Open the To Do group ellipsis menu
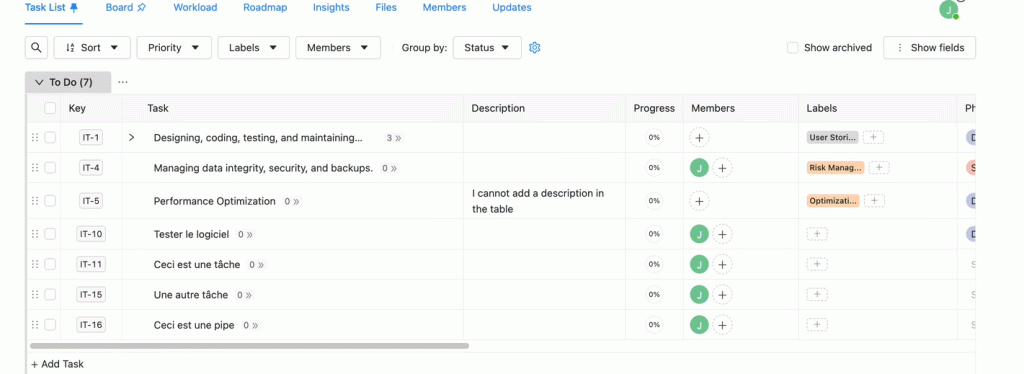The image size is (1024, 374). click(123, 82)
